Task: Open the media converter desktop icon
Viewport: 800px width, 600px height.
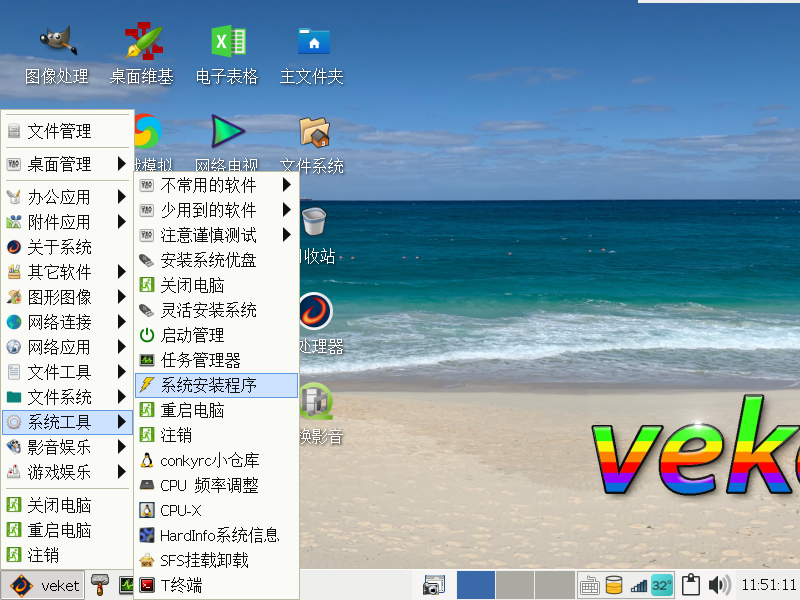Action: click(316, 401)
